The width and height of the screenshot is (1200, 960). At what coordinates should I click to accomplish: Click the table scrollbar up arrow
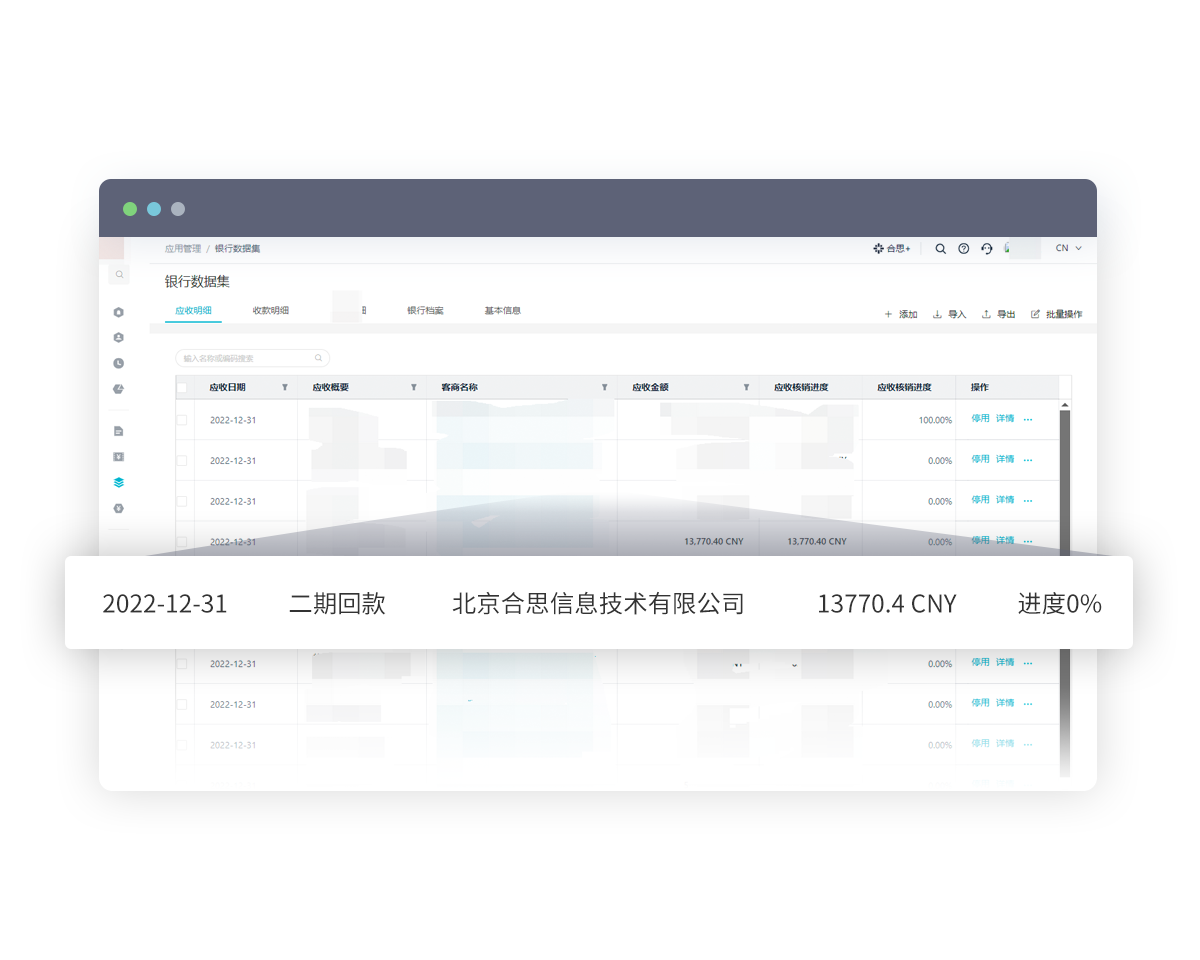[1065, 405]
